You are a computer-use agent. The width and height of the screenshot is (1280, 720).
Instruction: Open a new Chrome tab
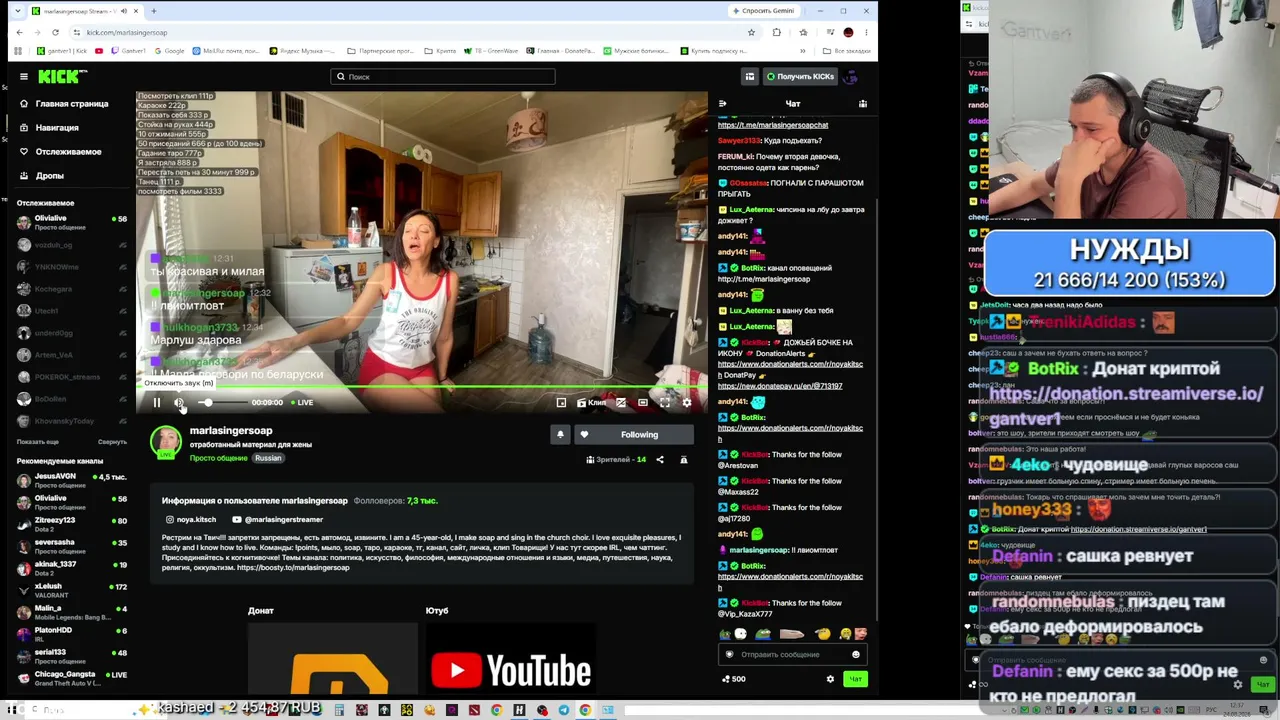[x=154, y=11]
